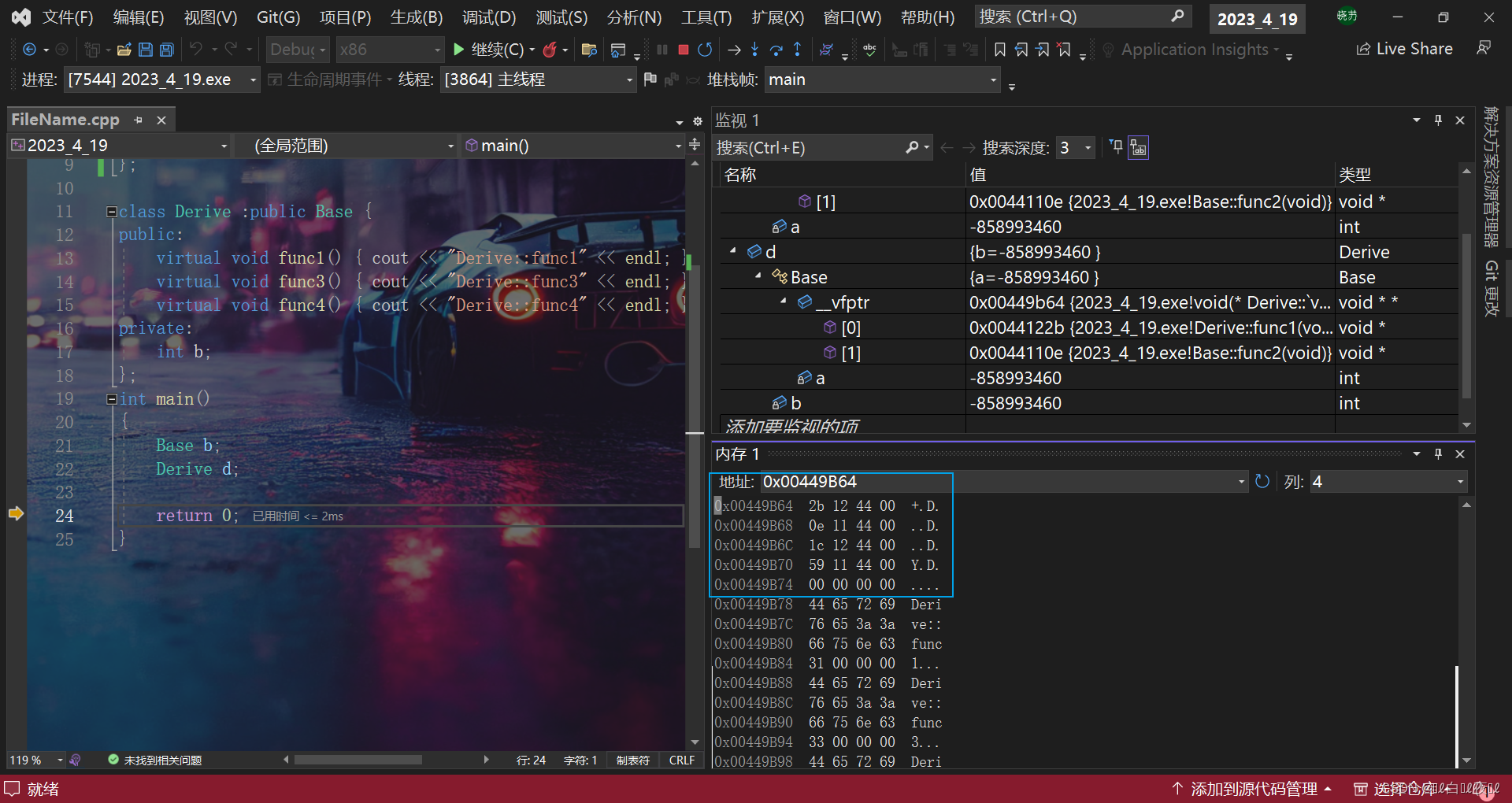Collapse the __vfptr node under Base
This screenshot has height=803, width=1512.
(784, 302)
